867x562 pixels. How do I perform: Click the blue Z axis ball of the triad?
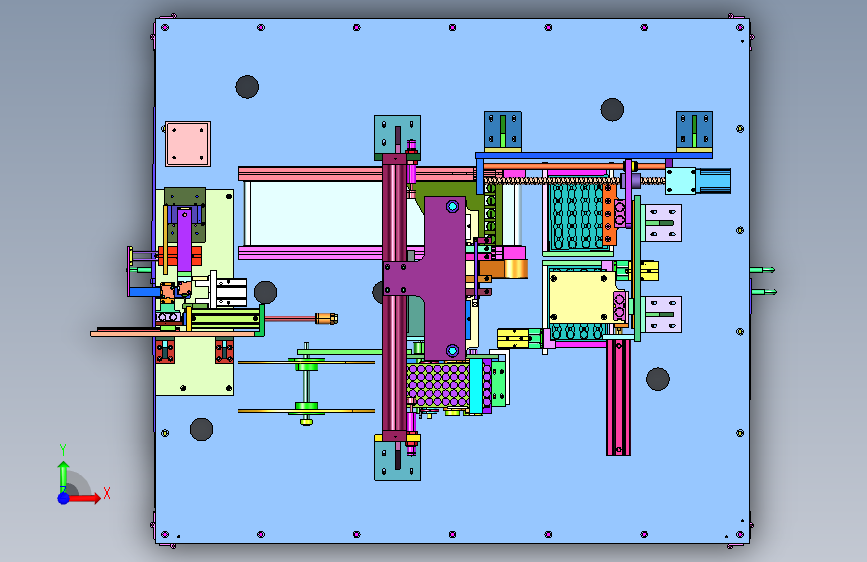[63, 498]
